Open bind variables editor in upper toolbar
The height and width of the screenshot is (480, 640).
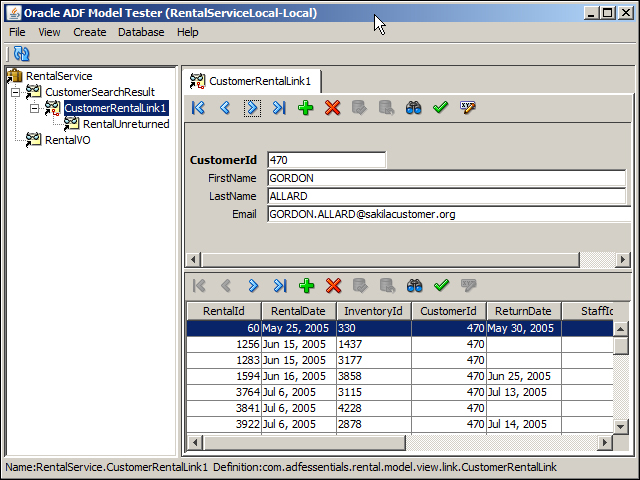coord(468,108)
